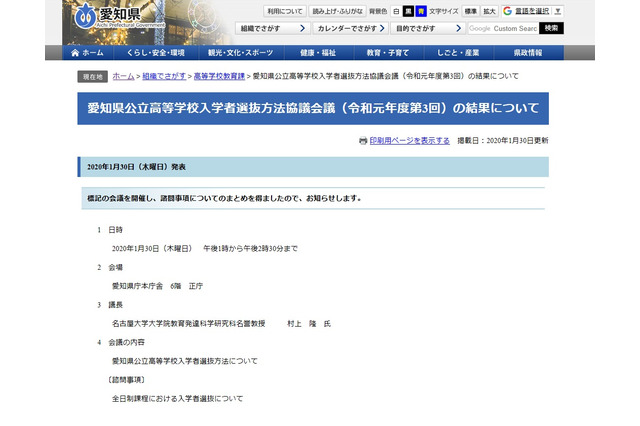Select blue 青 background color
This screenshot has height=426, width=640.
pos(421,11)
